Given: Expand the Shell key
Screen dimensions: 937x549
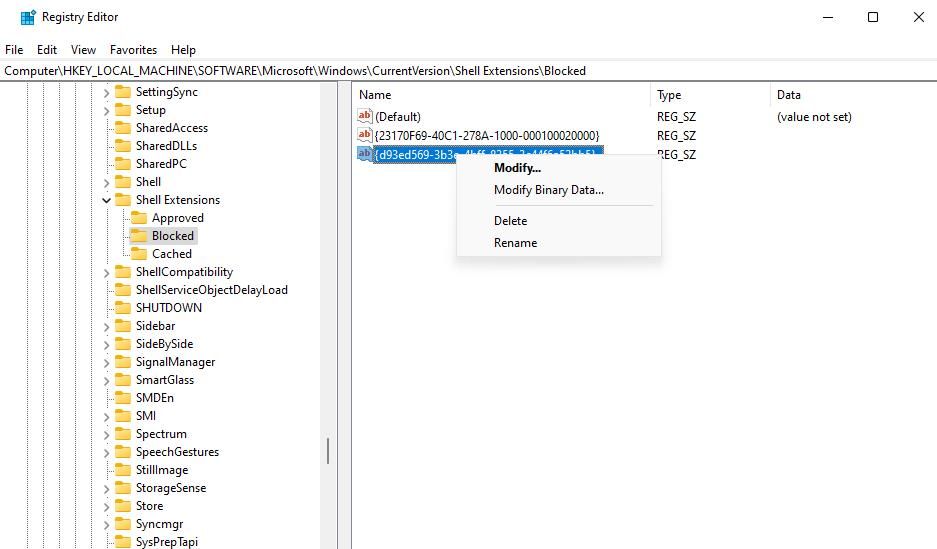Looking at the screenshot, I should [106, 182].
